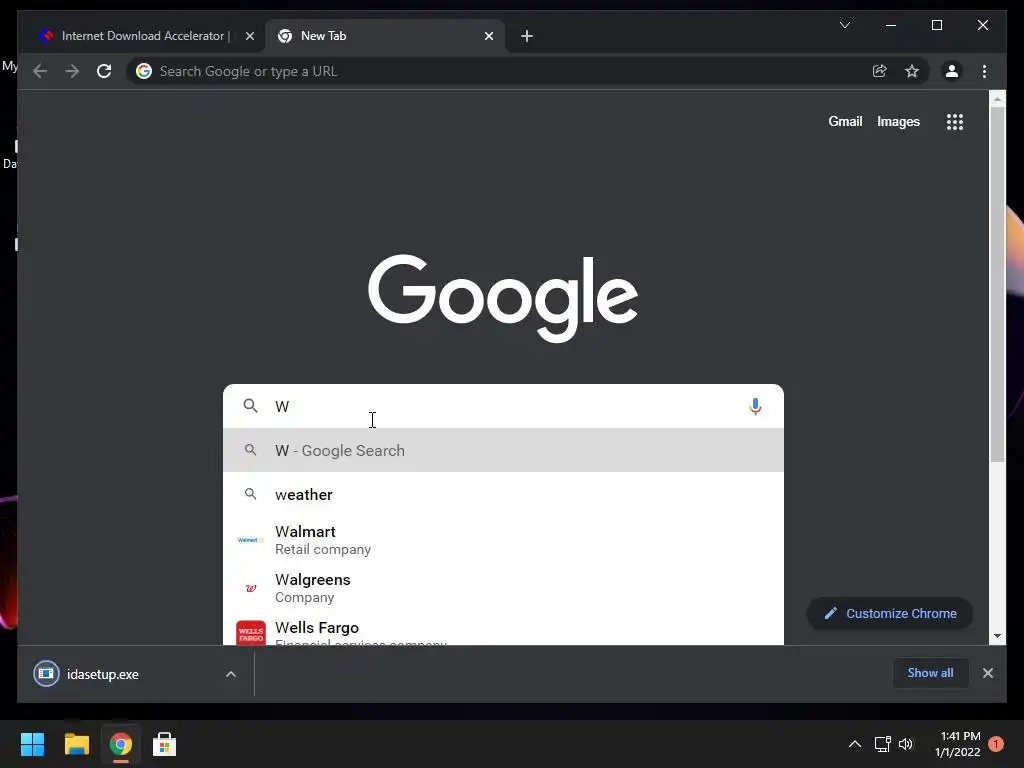The image size is (1024, 768).
Task: Open a new tab with plus button
Action: [527, 36]
